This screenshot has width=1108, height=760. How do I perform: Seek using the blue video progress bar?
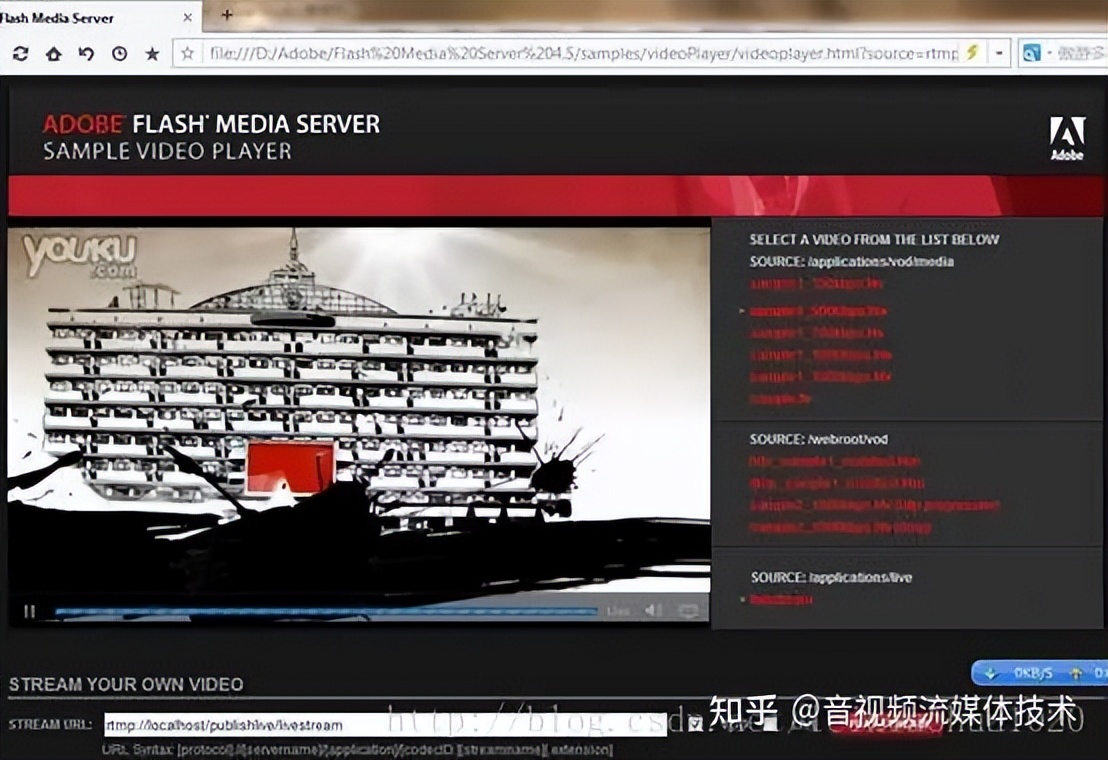[326, 612]
